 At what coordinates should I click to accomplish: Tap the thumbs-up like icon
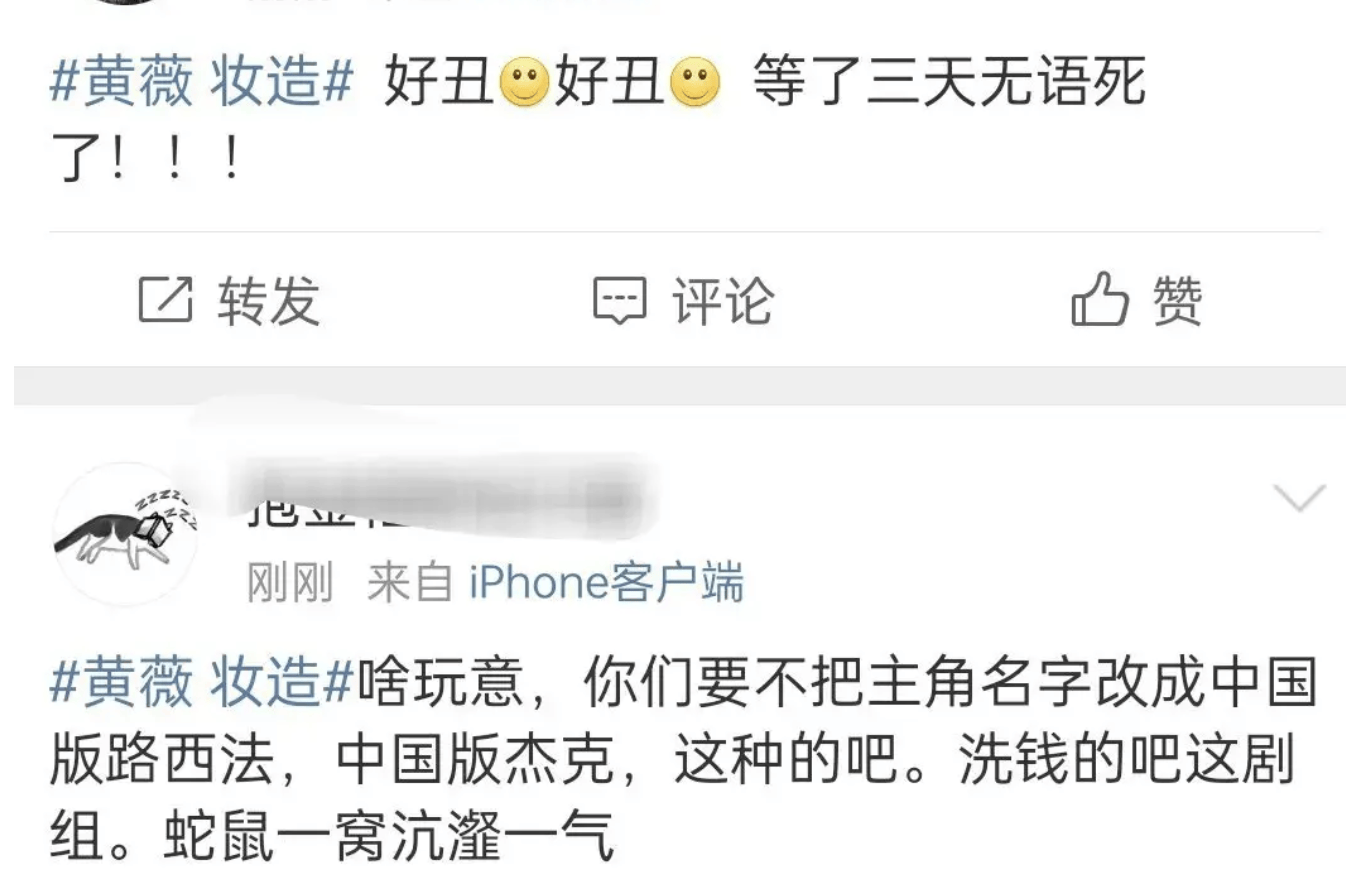[x=1100, y=299]
